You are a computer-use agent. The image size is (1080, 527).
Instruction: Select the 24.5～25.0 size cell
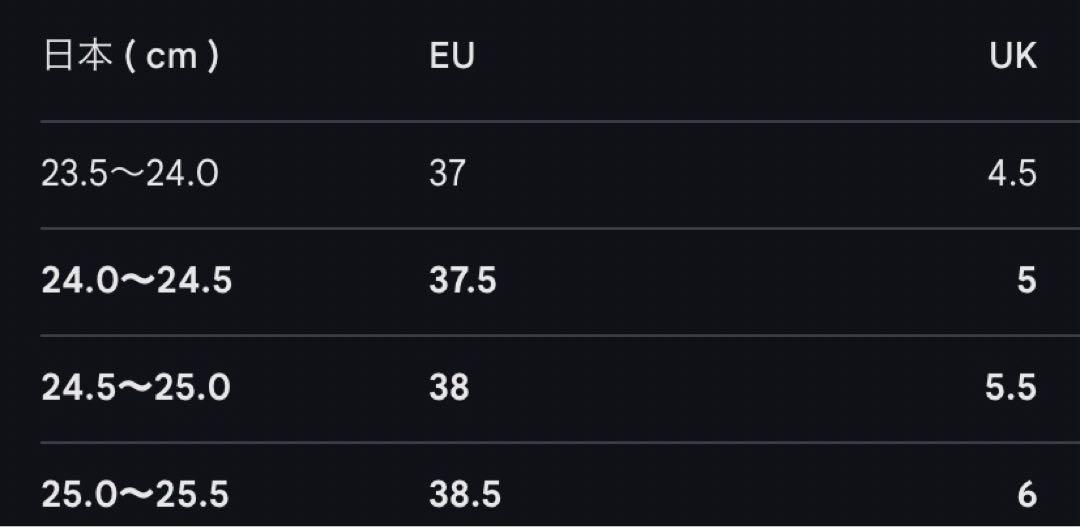point(136,389)
